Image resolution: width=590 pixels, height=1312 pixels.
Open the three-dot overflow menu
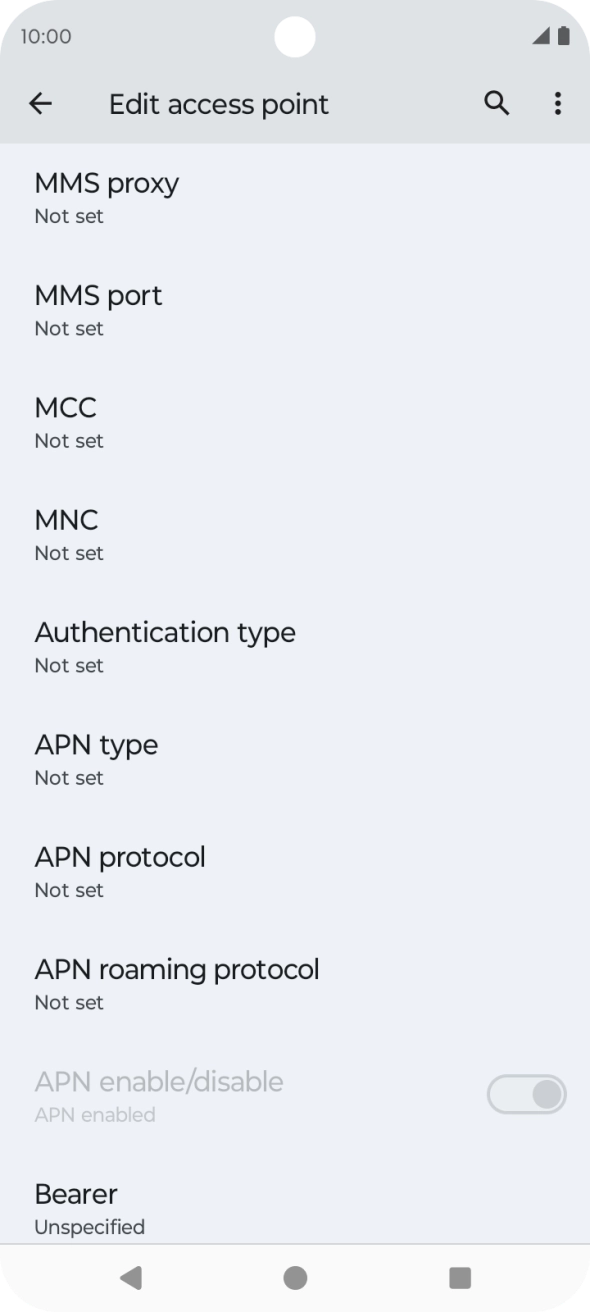click(x=558, y=104)
